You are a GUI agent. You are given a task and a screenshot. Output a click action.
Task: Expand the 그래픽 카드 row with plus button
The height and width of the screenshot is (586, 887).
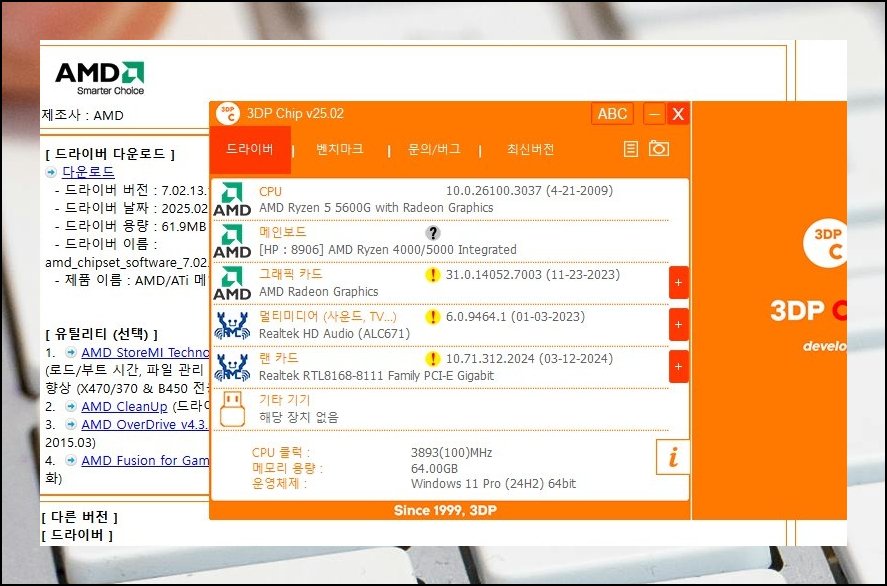point(679,283)
